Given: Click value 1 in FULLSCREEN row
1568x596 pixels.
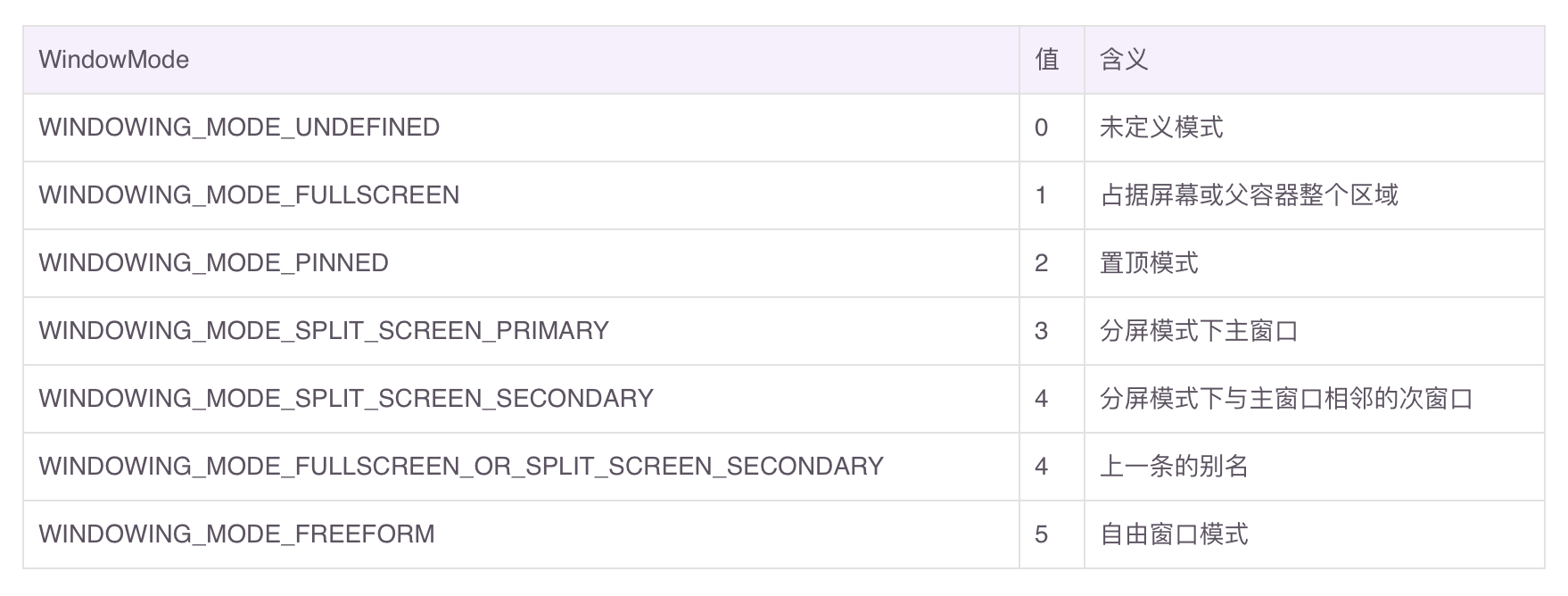Looking at the screenshot, I should click(x=1041, y=195).
